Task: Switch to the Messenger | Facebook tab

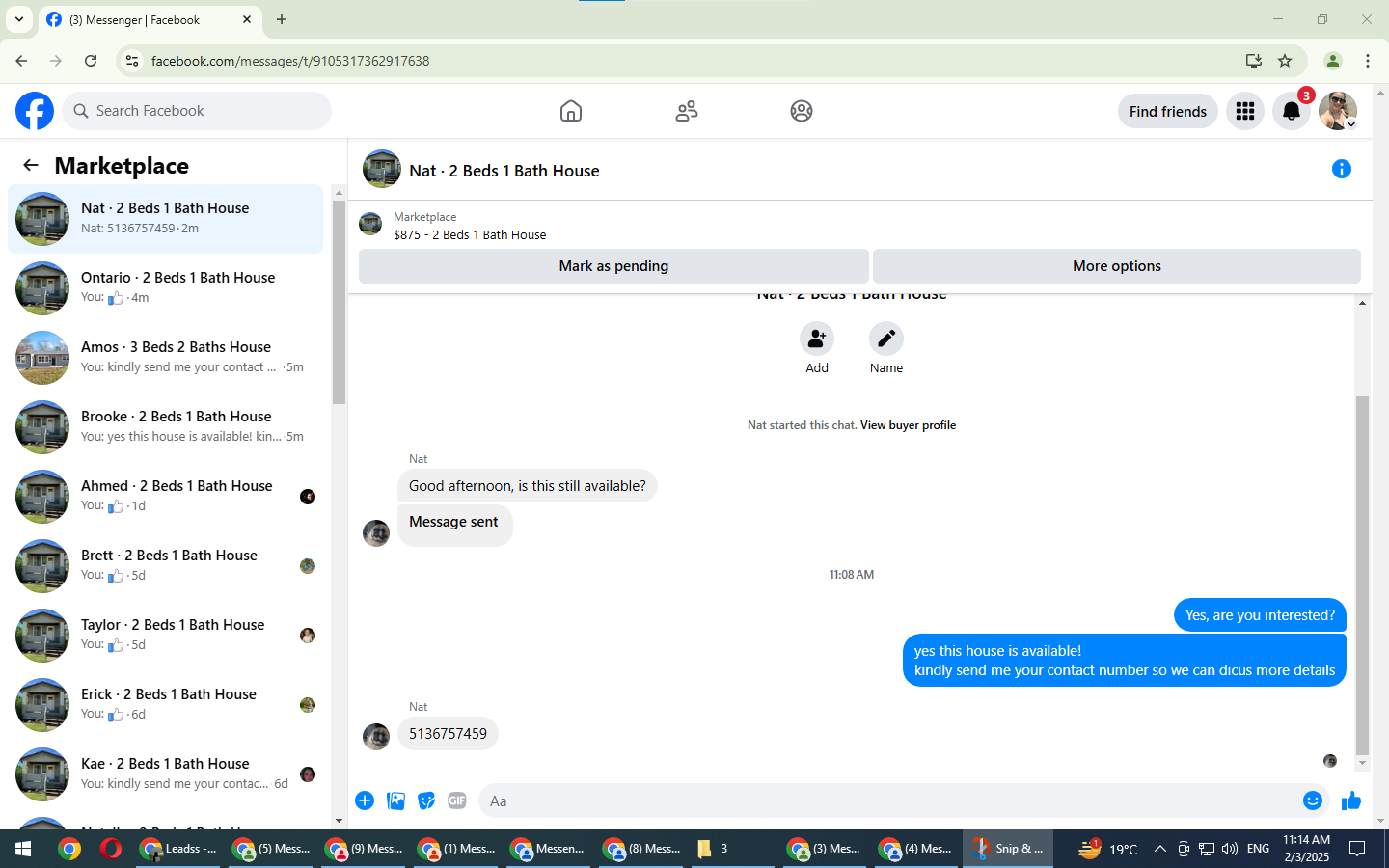Action: 150,19
